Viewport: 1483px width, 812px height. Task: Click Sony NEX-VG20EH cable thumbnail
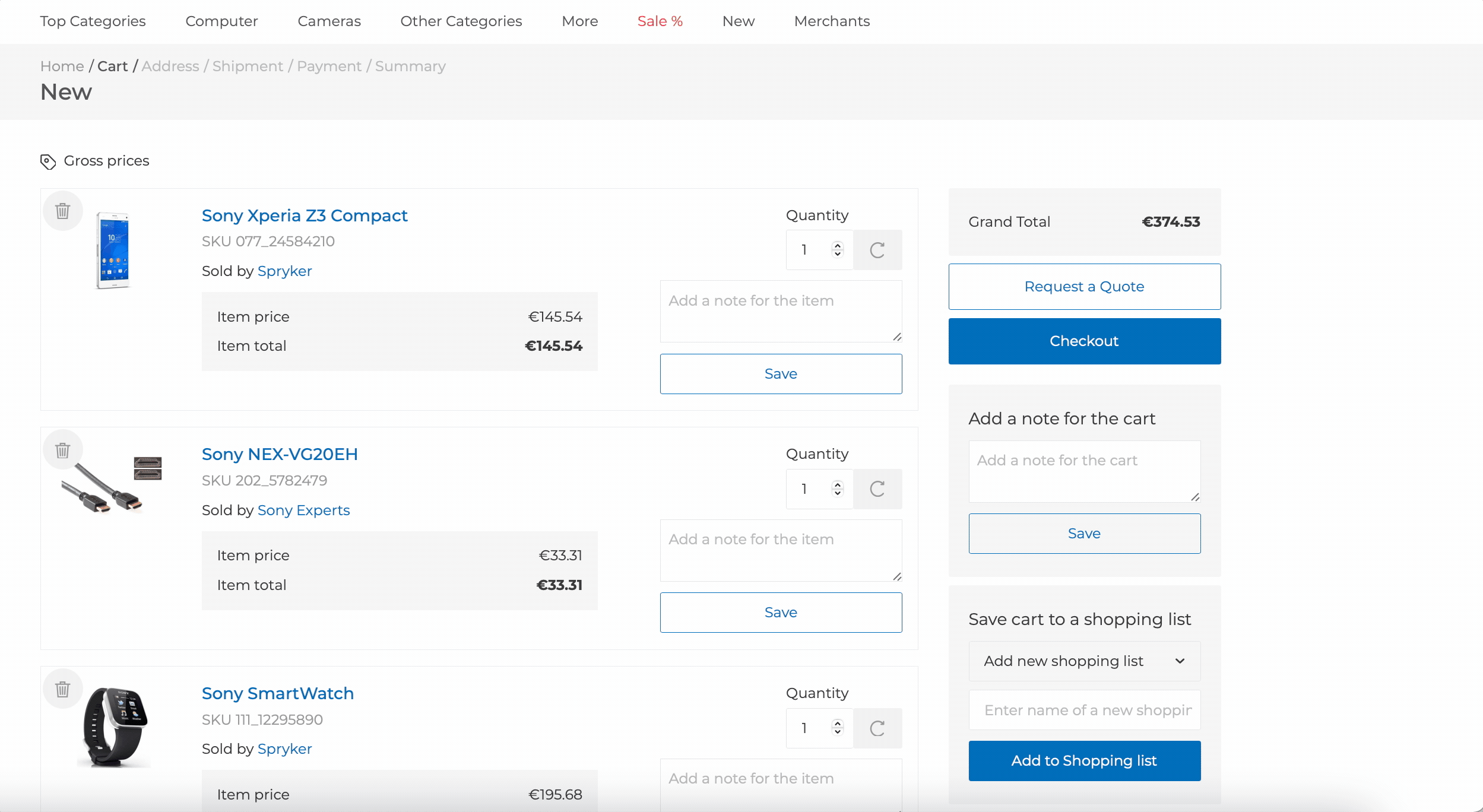[112, 484]
